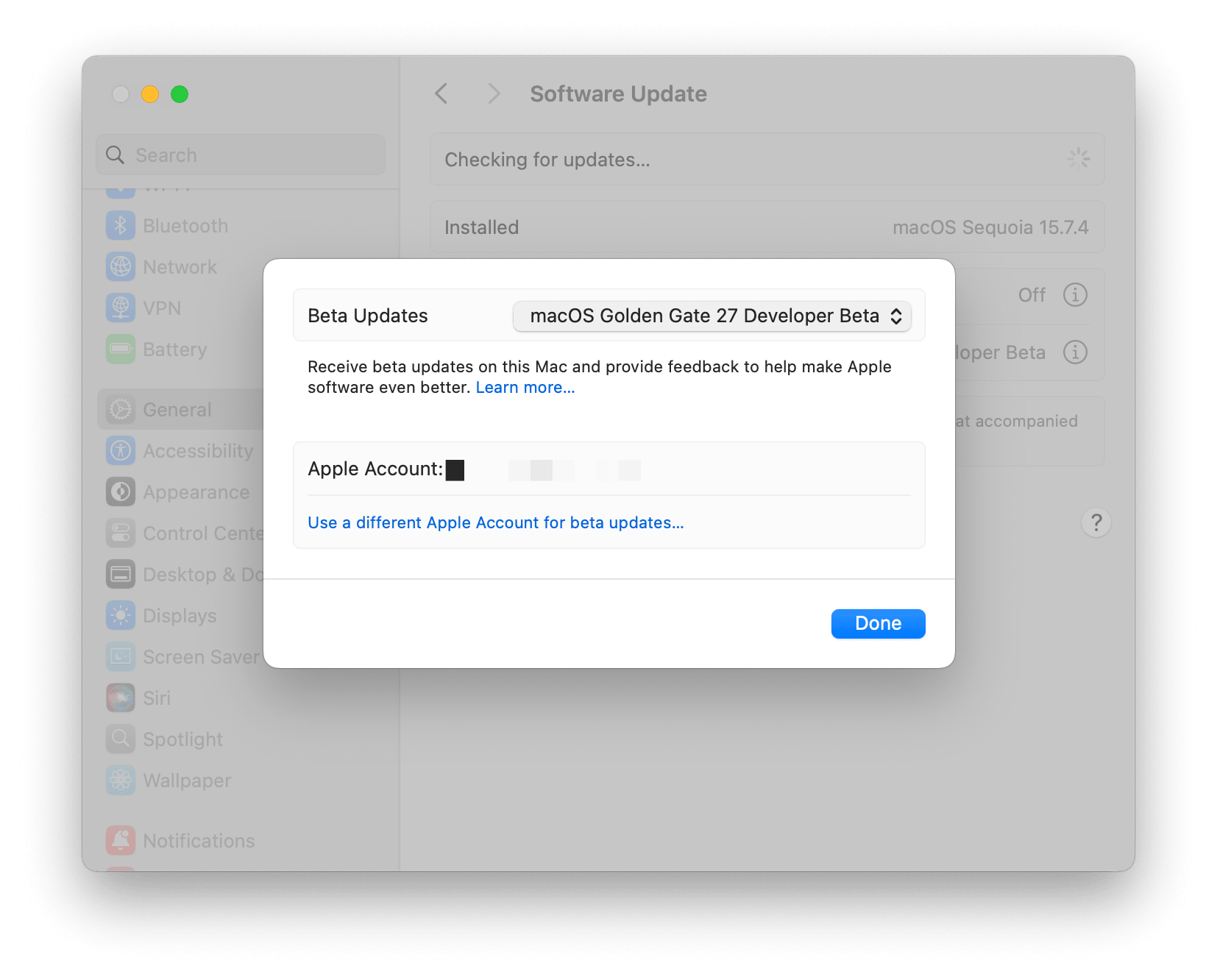This screenshot has width=1217, height=980.
Task: Click the info icon beside Developer Beta
Action: [1075, 352]
